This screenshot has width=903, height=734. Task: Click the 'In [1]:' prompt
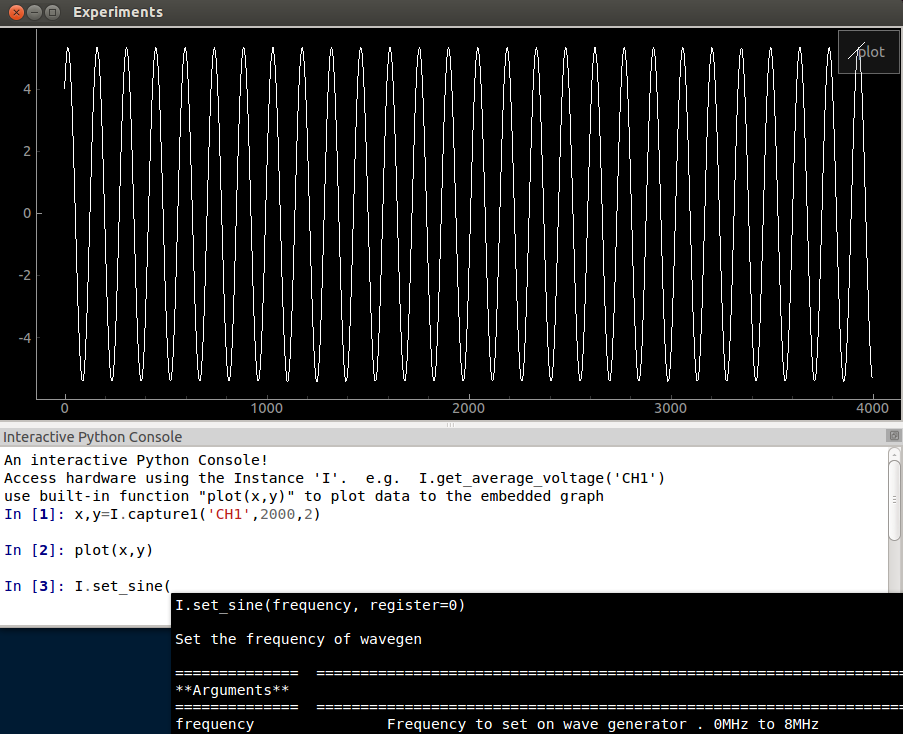coord(34,514)
